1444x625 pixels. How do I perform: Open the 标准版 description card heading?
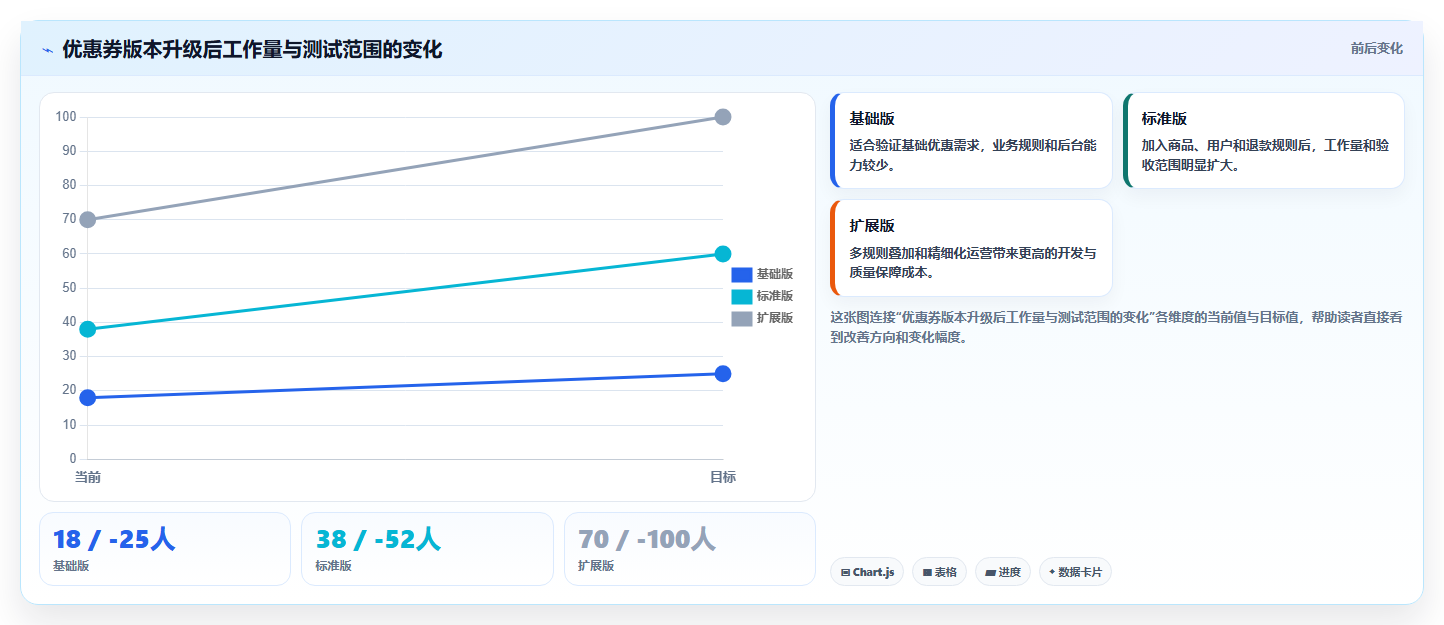click(x=1164, y=119)
